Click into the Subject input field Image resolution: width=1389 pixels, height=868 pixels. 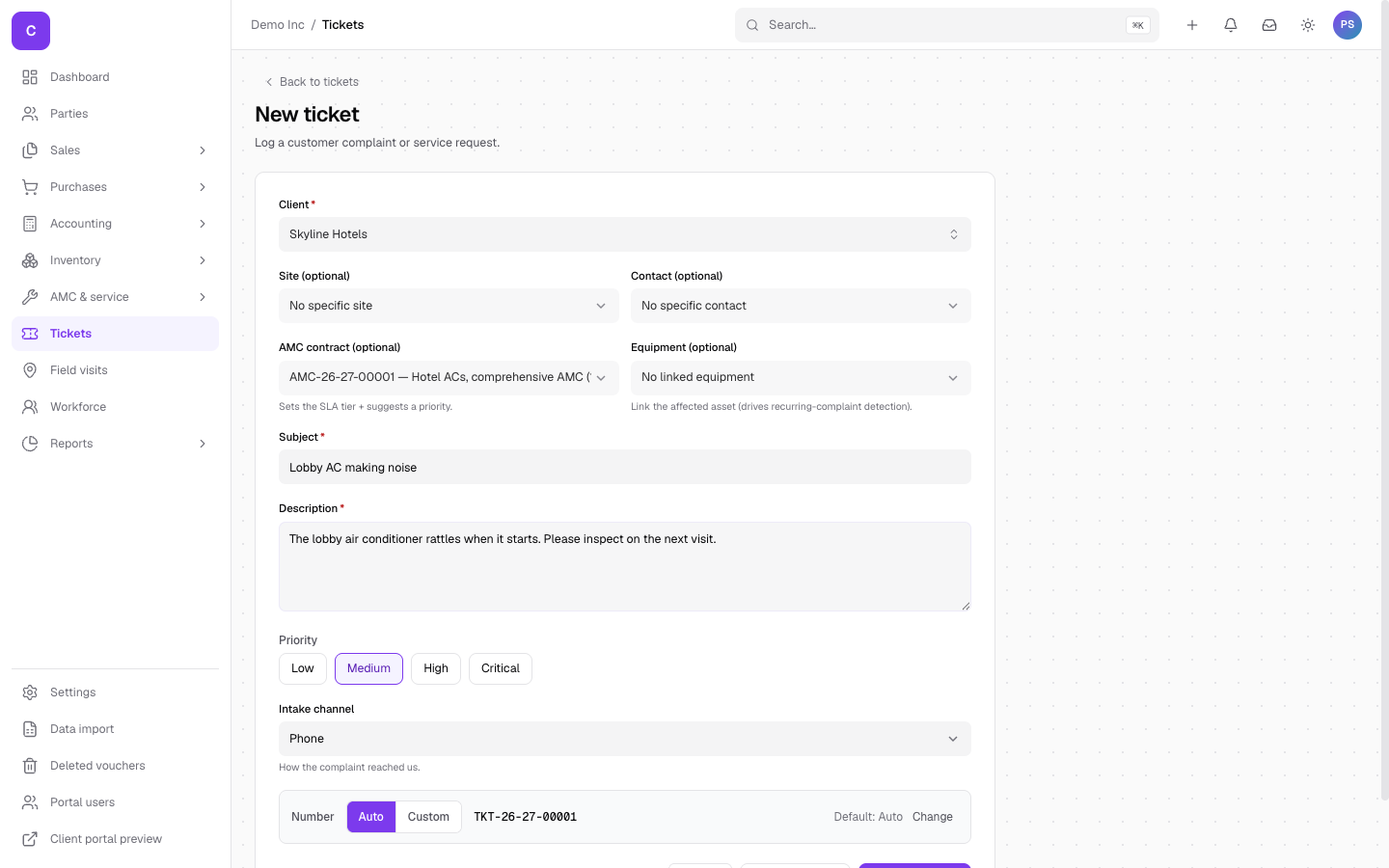click(x=625, y=467)
